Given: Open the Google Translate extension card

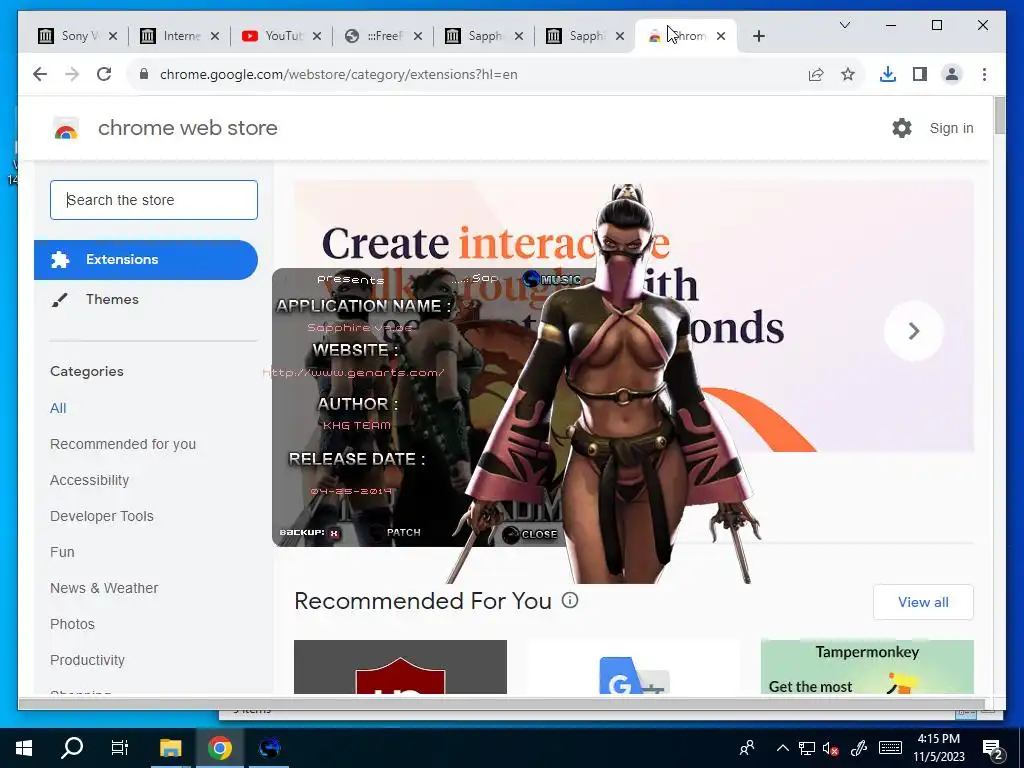Looking at the screenshot, I should coord(633,667).
